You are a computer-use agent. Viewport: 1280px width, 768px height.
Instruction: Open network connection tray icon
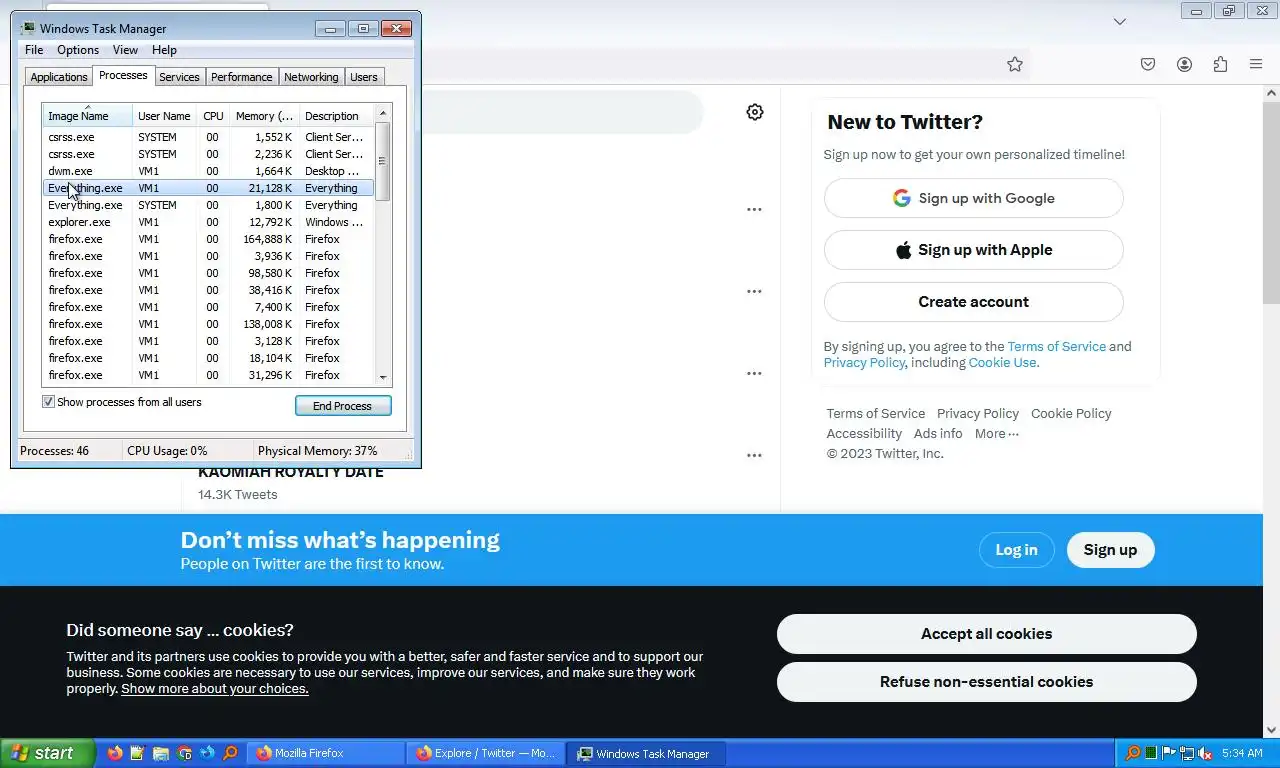coord(1187,753)
